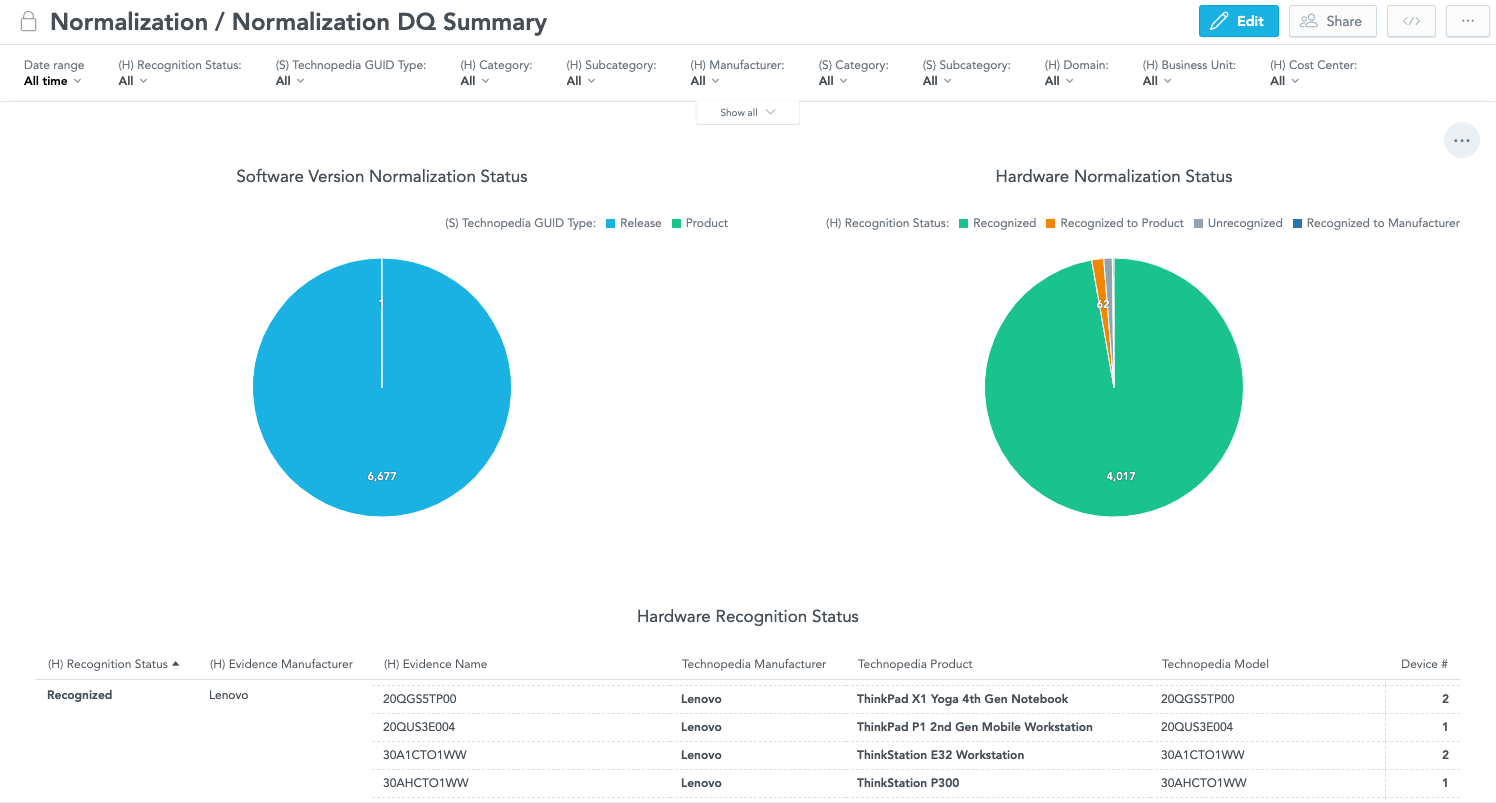Viewport: 1496px width, 803px height.
Task: Click the embed code icon button
Action: pyautogui.click(x=1411, y=21)
